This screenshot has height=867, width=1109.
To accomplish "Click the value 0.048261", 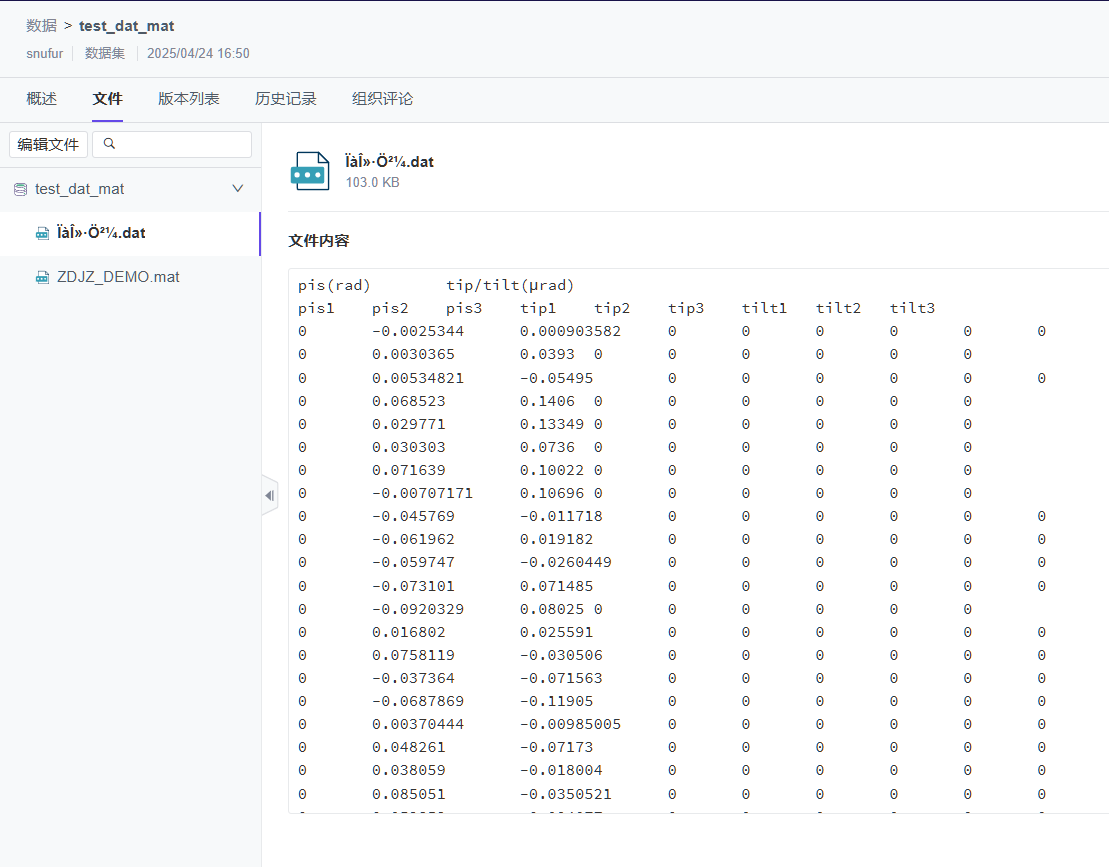I will [409, 747].
